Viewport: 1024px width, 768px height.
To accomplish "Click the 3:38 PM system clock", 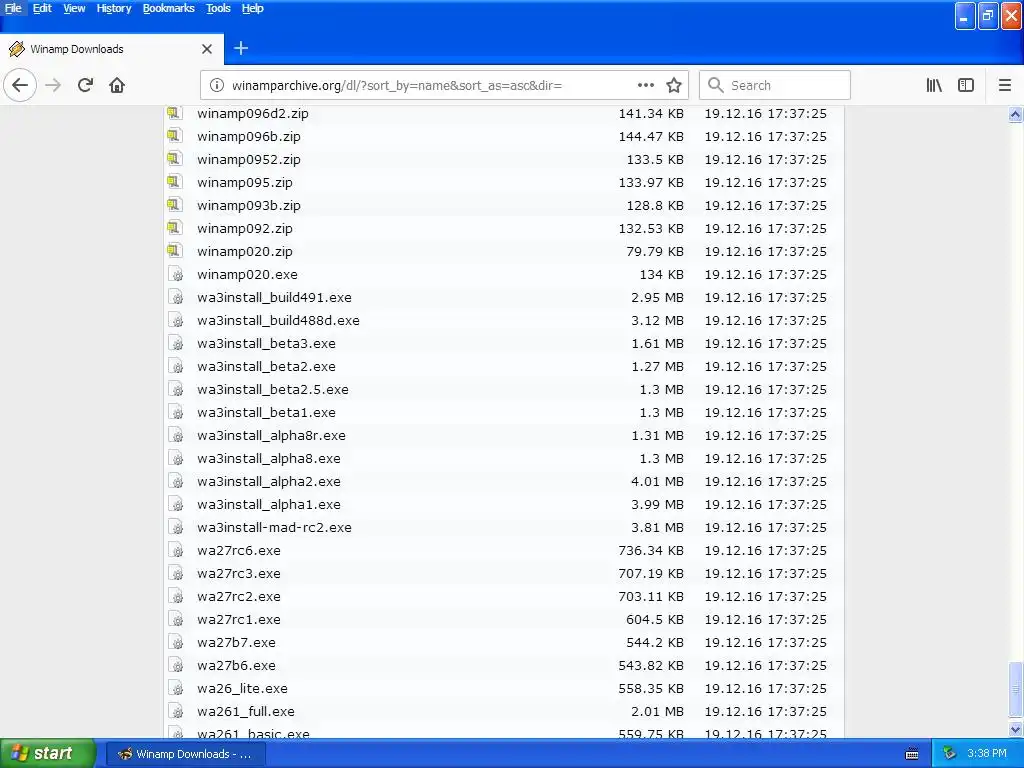I will (987, 754).
